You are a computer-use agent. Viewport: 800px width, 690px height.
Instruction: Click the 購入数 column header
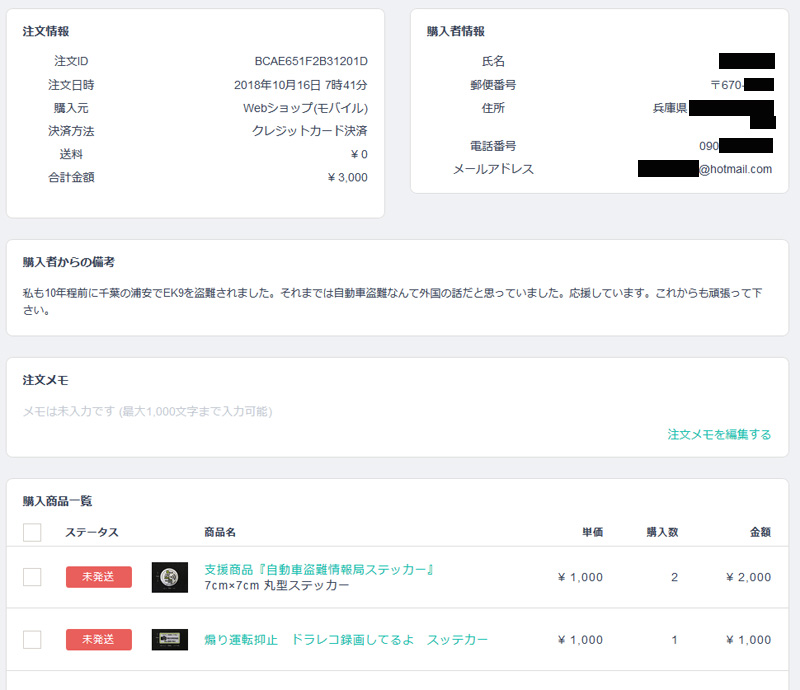(x=663, y=532)
